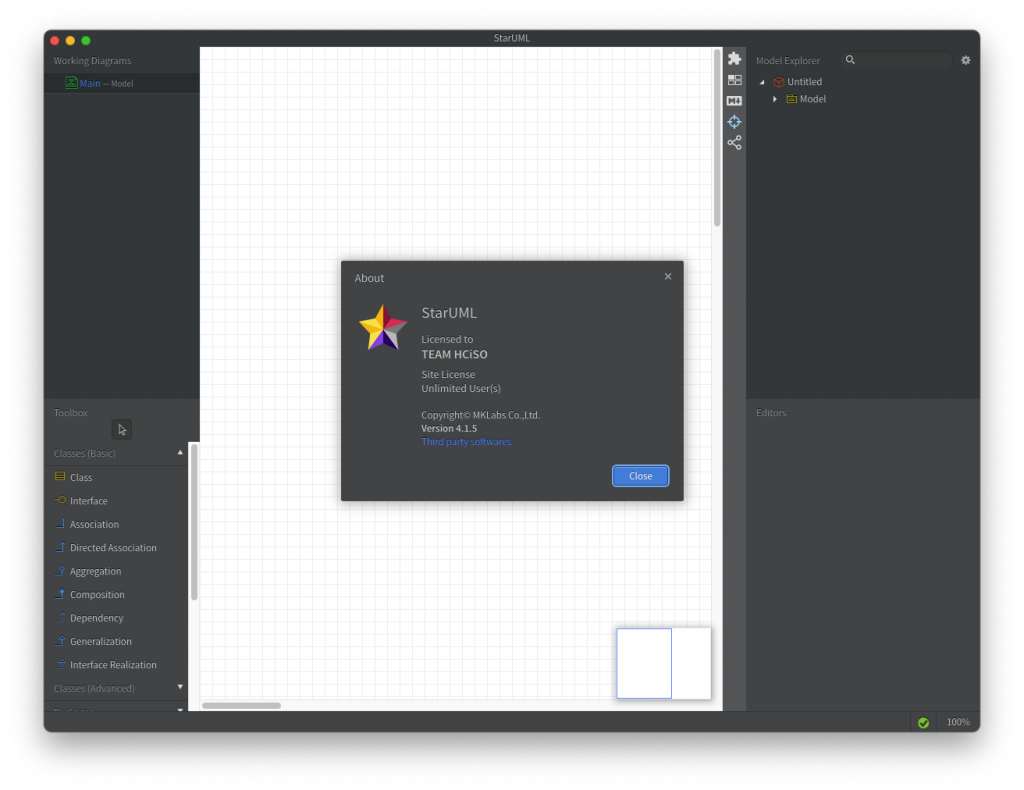The image size is (1024, 790).
Task: Click the diagram thumbnails icon in sidebar
Action: tap(734, 80)
